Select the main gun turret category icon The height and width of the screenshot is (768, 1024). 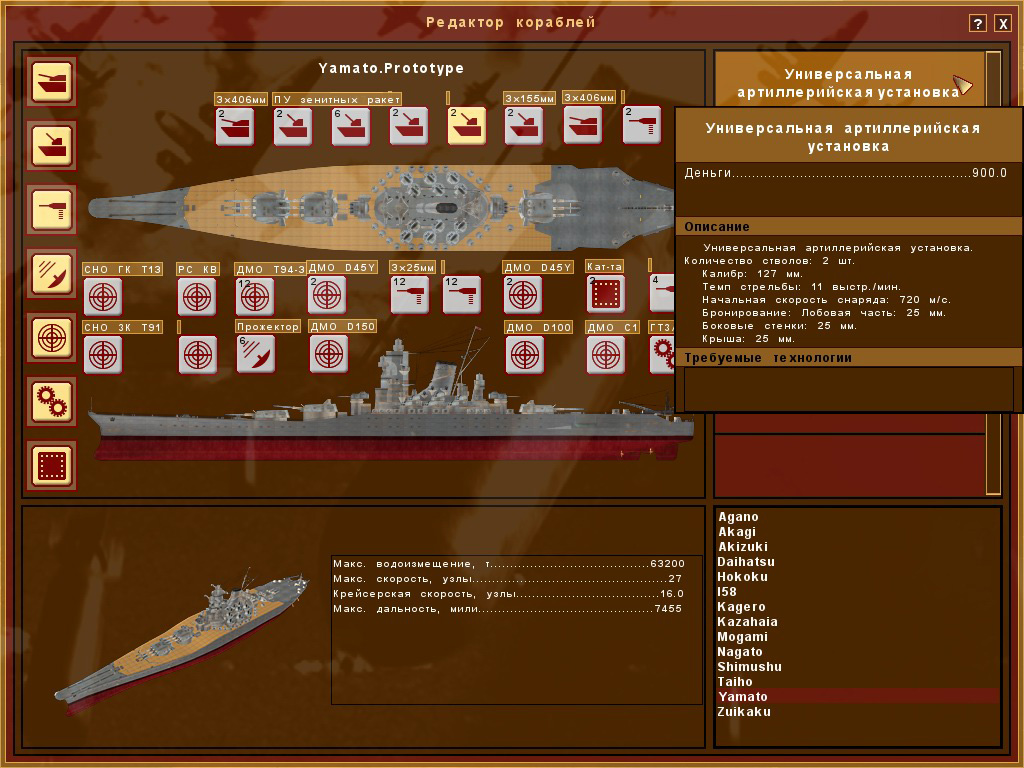point(52,82)
